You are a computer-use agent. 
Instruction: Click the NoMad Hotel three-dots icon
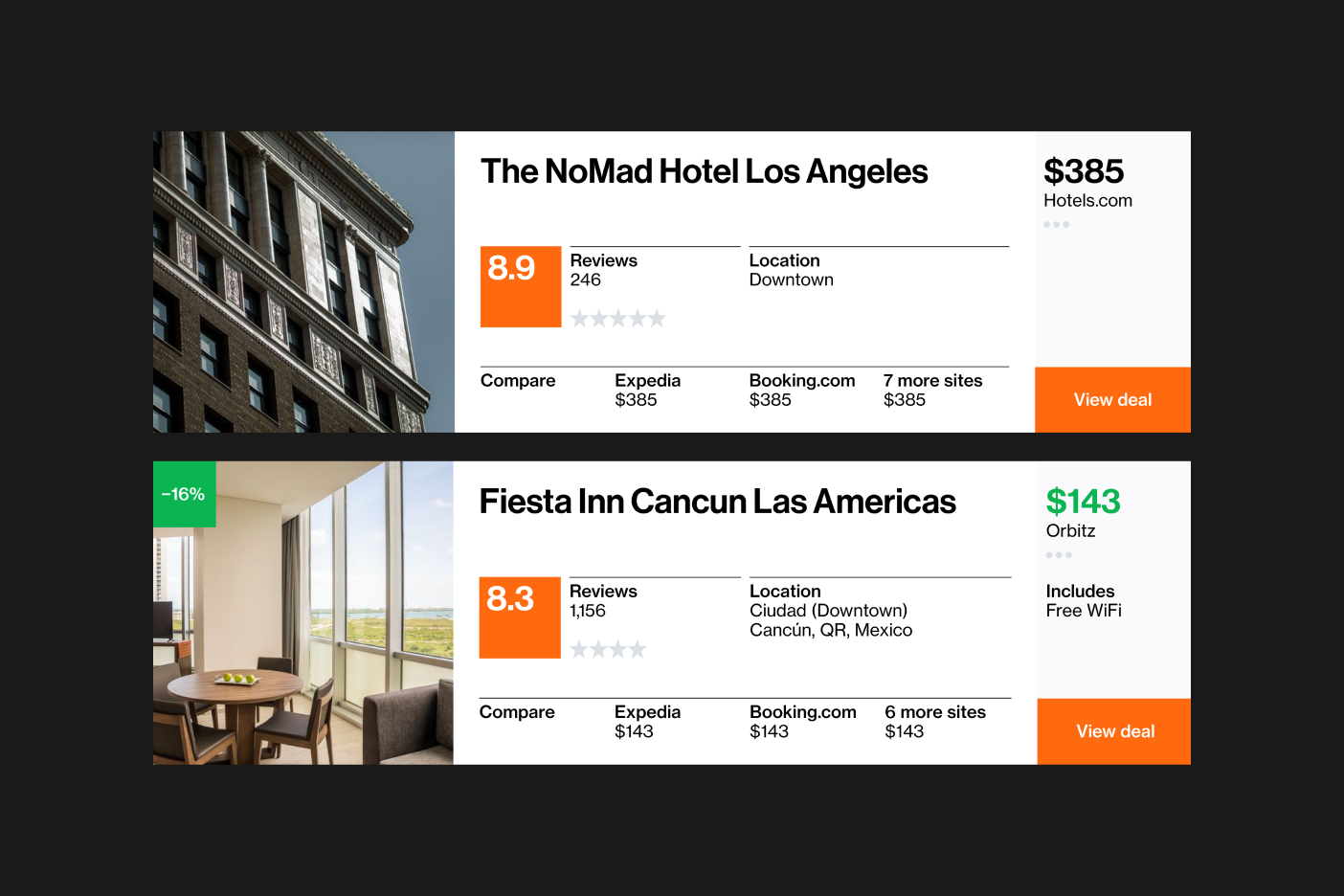point(1056,225)
